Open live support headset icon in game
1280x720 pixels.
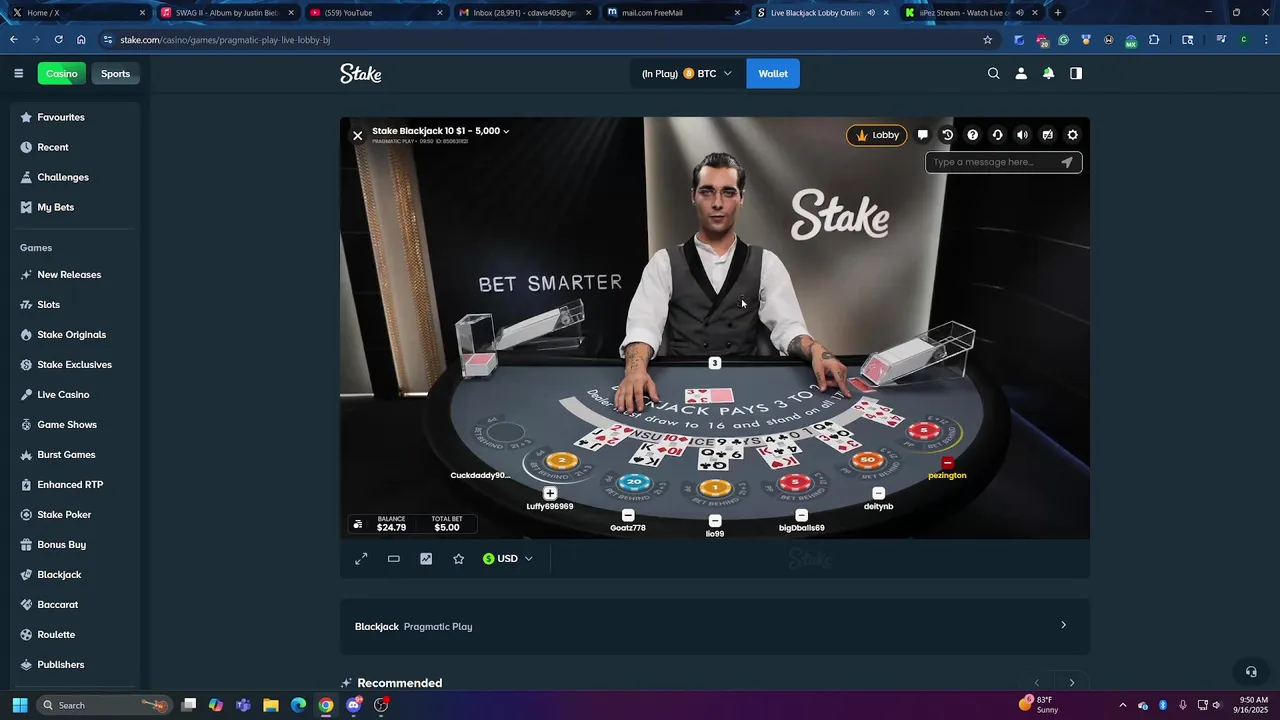pyautogui.click(x=997, y=135)
